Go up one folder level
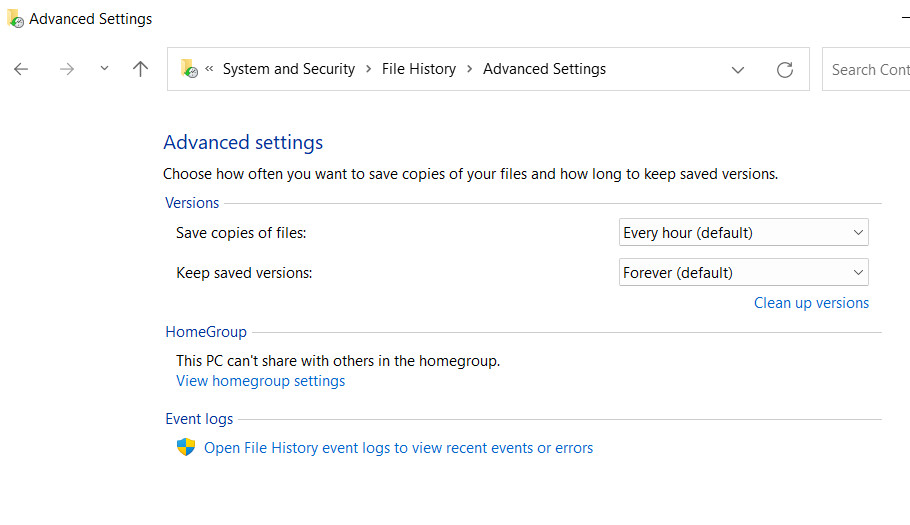910x525 pixels. point(140,69)
